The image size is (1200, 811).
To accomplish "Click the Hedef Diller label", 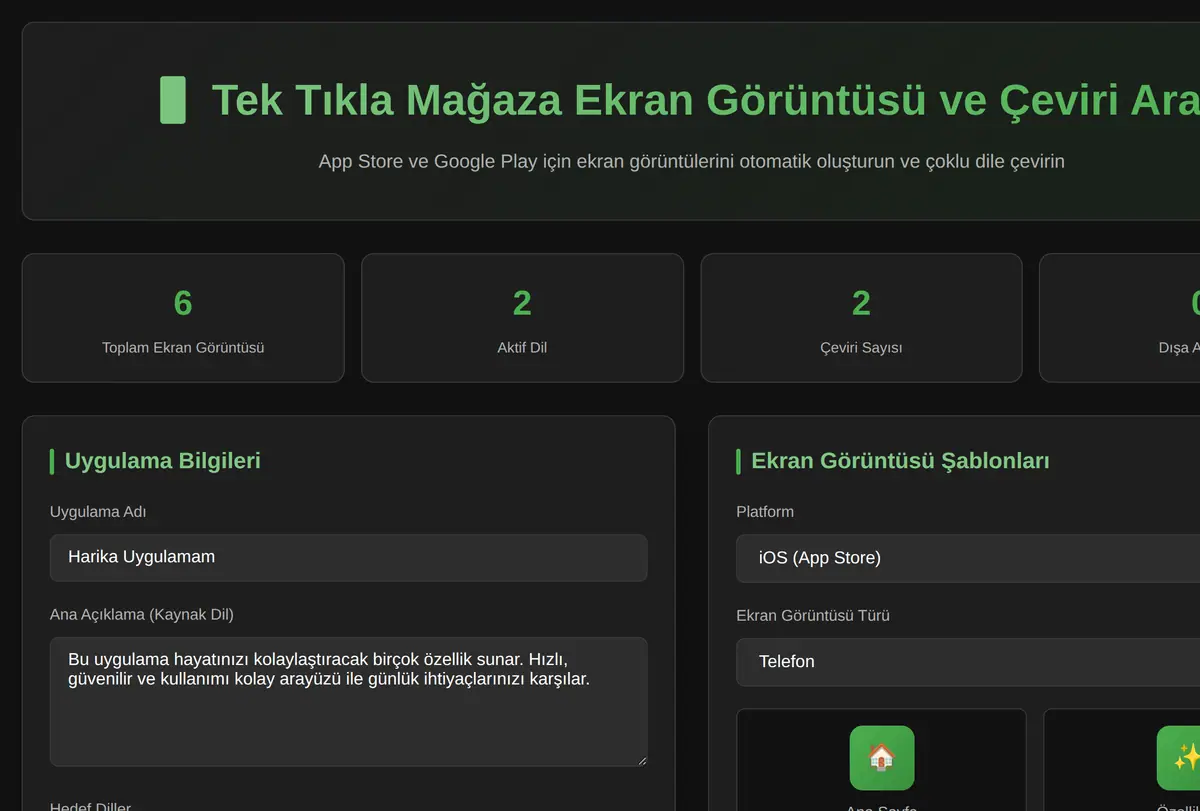I will pyautogui.click(x=90, y=806).
